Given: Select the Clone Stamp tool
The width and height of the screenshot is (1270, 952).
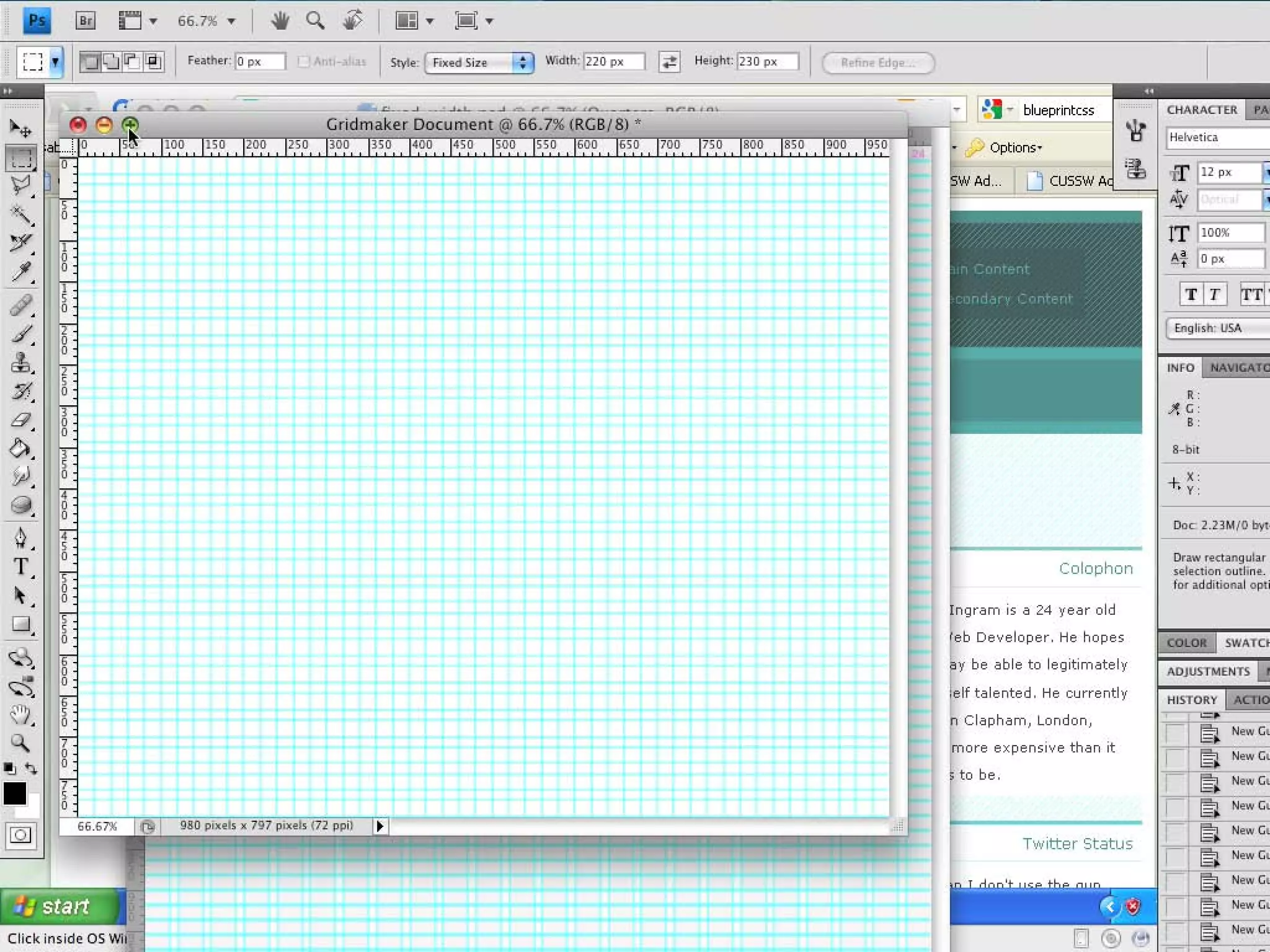Looking at the screenshot, I should 20,363.
